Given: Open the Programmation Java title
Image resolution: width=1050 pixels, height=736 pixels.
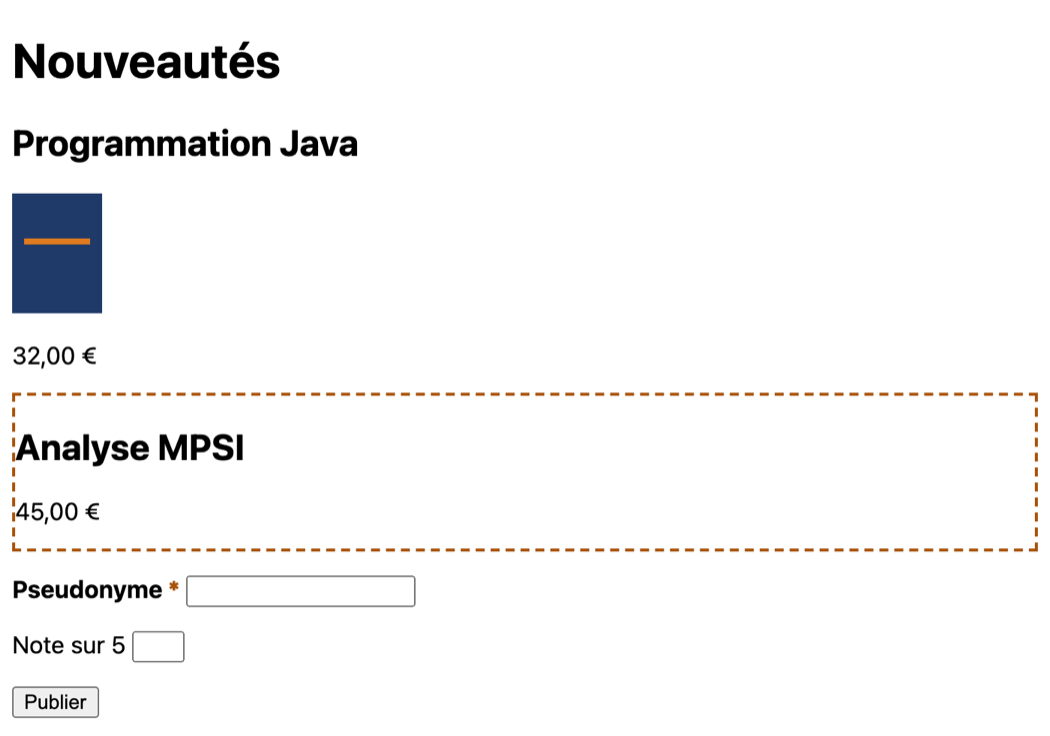Looking at the screenshot, I should point(185,144).
